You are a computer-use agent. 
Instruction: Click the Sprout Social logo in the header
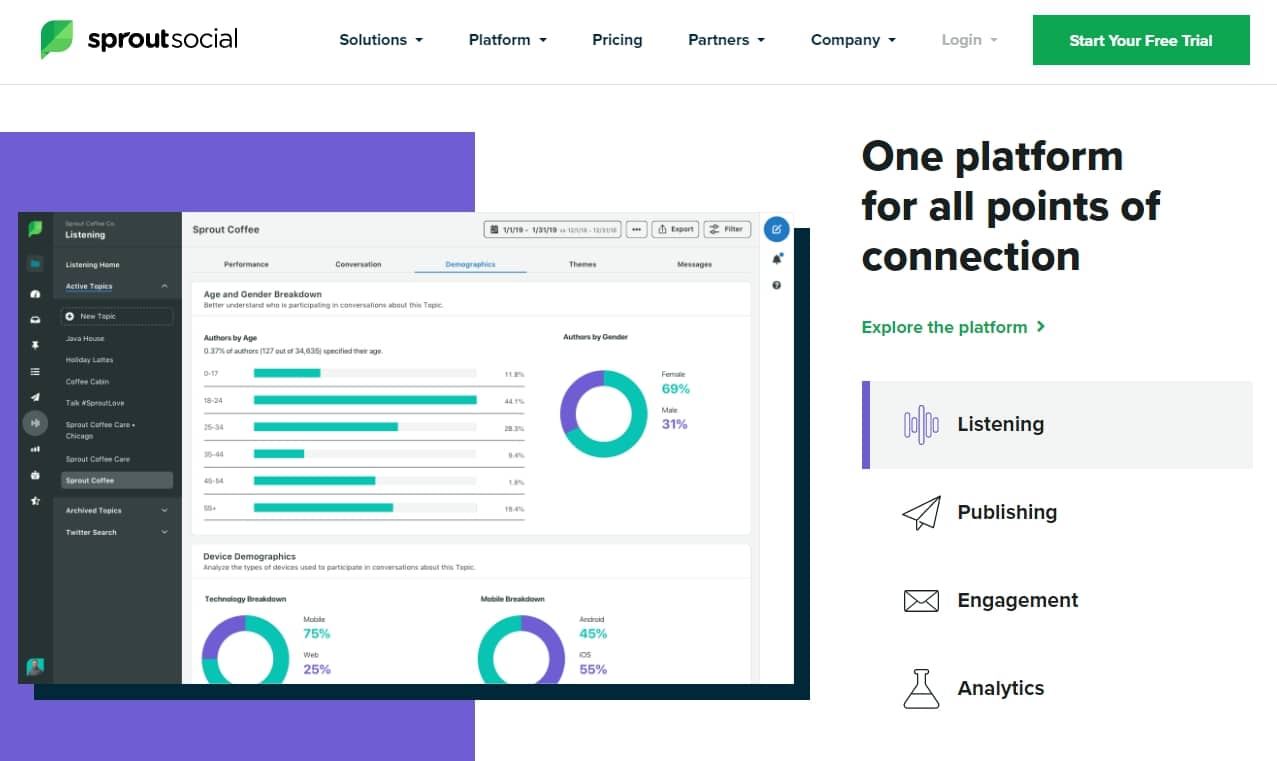(x=139, y=40)
